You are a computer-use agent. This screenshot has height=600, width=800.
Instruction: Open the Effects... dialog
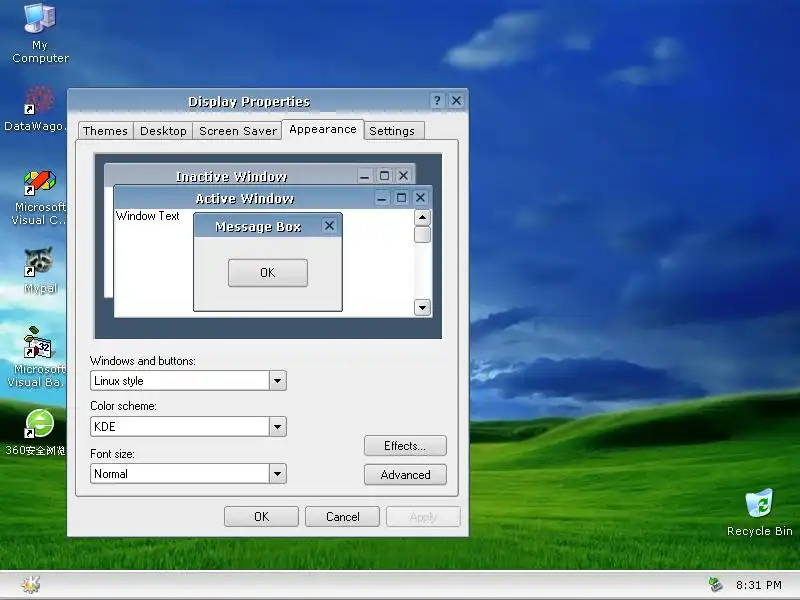(x=405, y=445)
